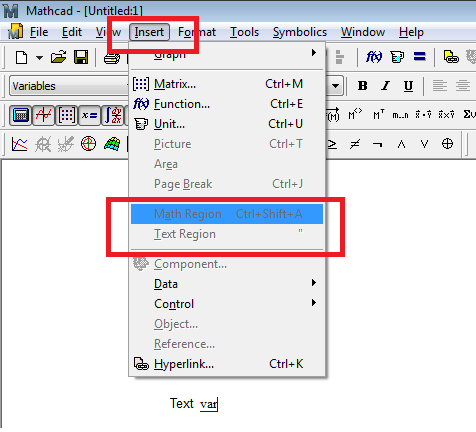
Task: Toggle bold formatting button
Action: pos(363,86)
